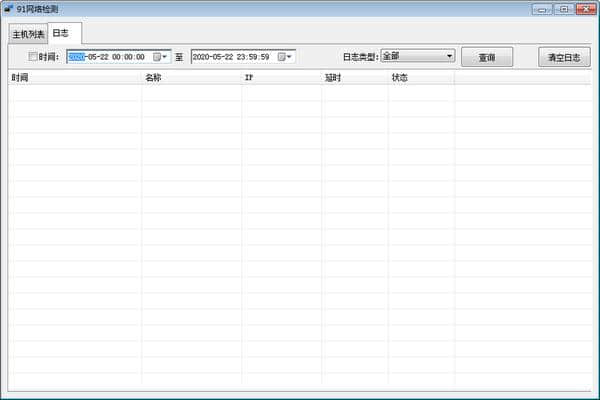Click the 查询 button

[487, 57]
